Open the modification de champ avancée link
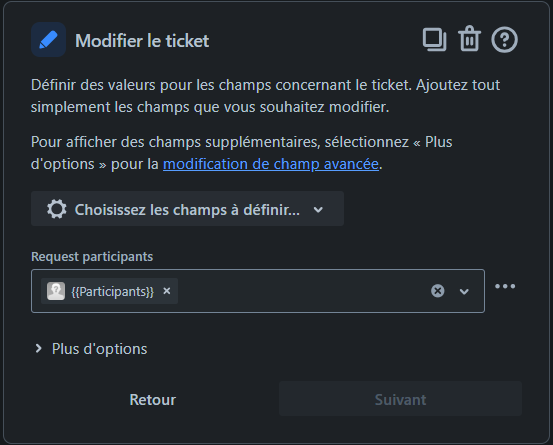This screenshot has width=553, height=445. pos(271,164)
